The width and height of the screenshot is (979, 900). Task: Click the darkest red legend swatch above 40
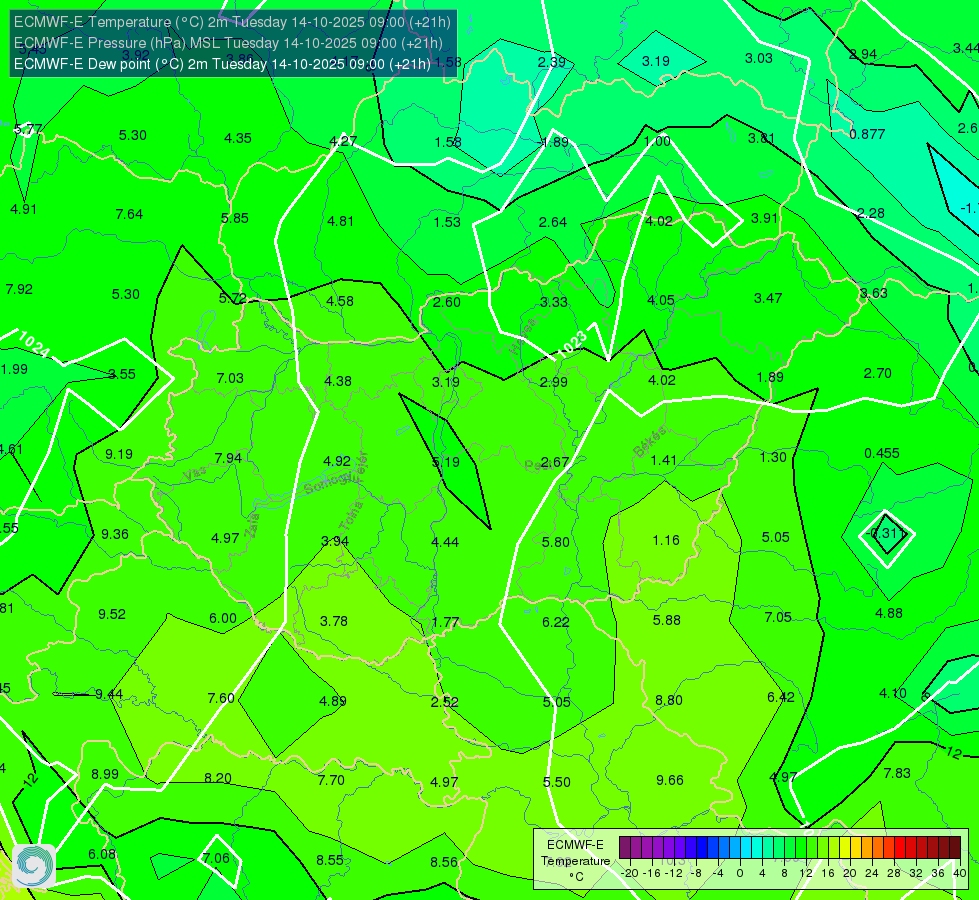point(955,848)
